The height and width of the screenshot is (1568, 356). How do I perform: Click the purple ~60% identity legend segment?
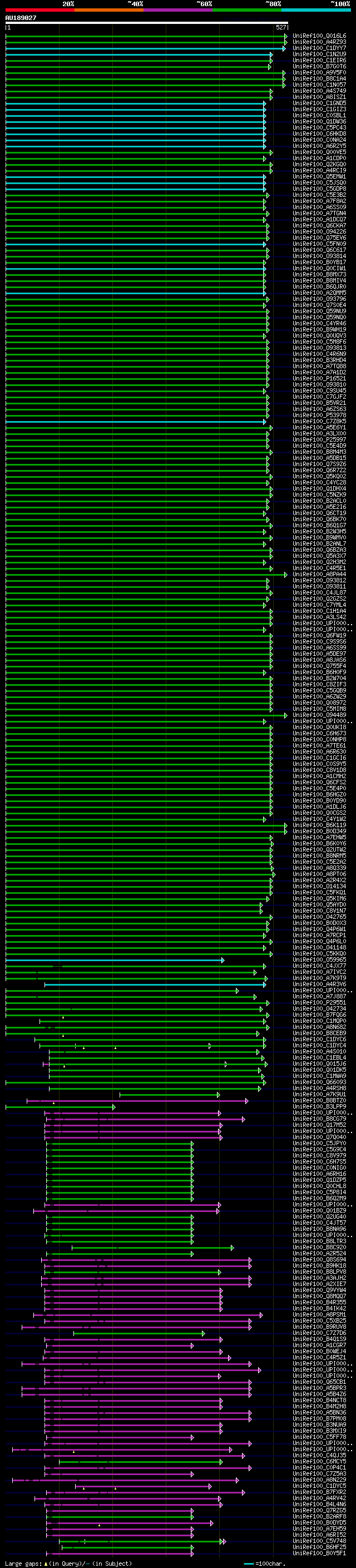[x=177, y=11]
